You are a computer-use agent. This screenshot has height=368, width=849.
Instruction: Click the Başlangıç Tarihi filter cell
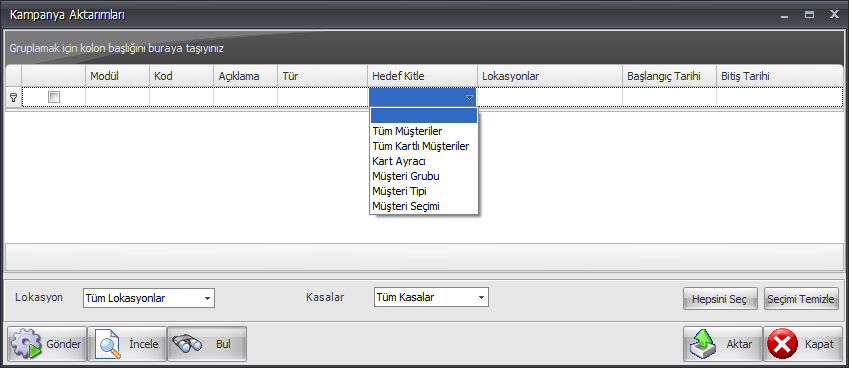point(669,97)
